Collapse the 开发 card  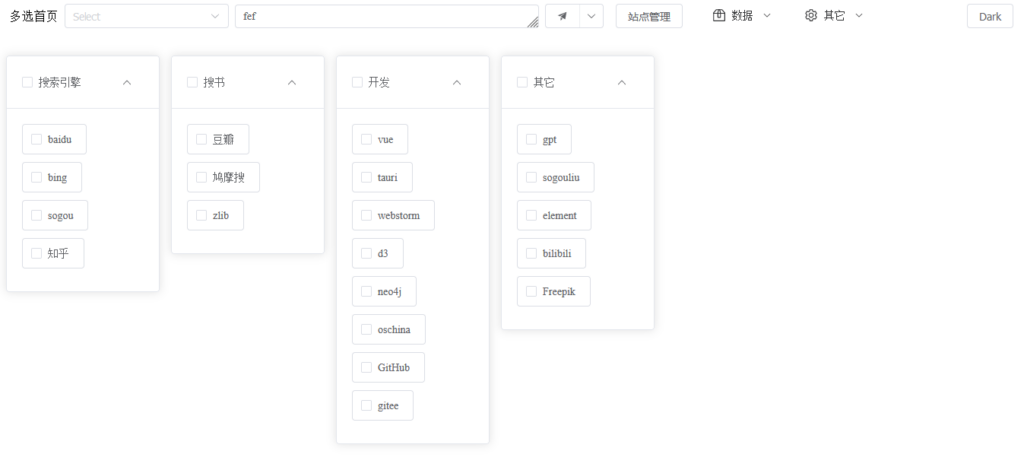click(457, 82)
